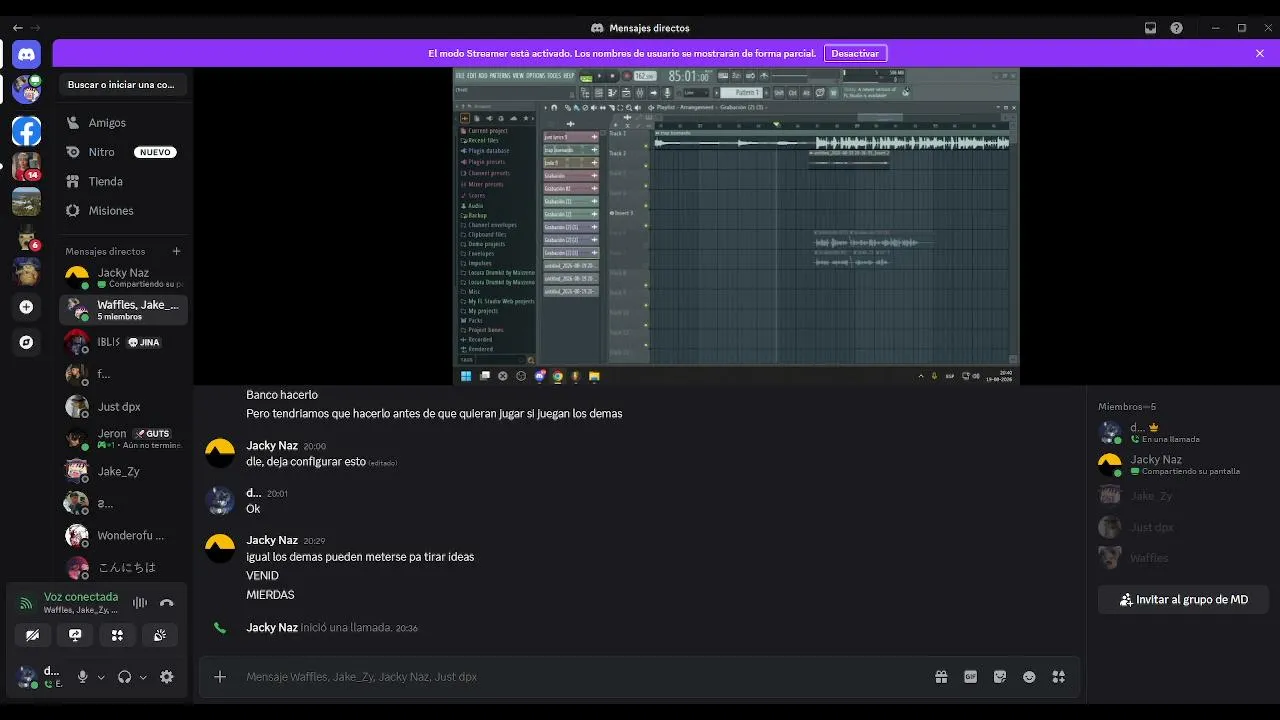This screenshot has width=1280, height=720.
Task: Expand microphone input options arrow
Action: point(101,677)
